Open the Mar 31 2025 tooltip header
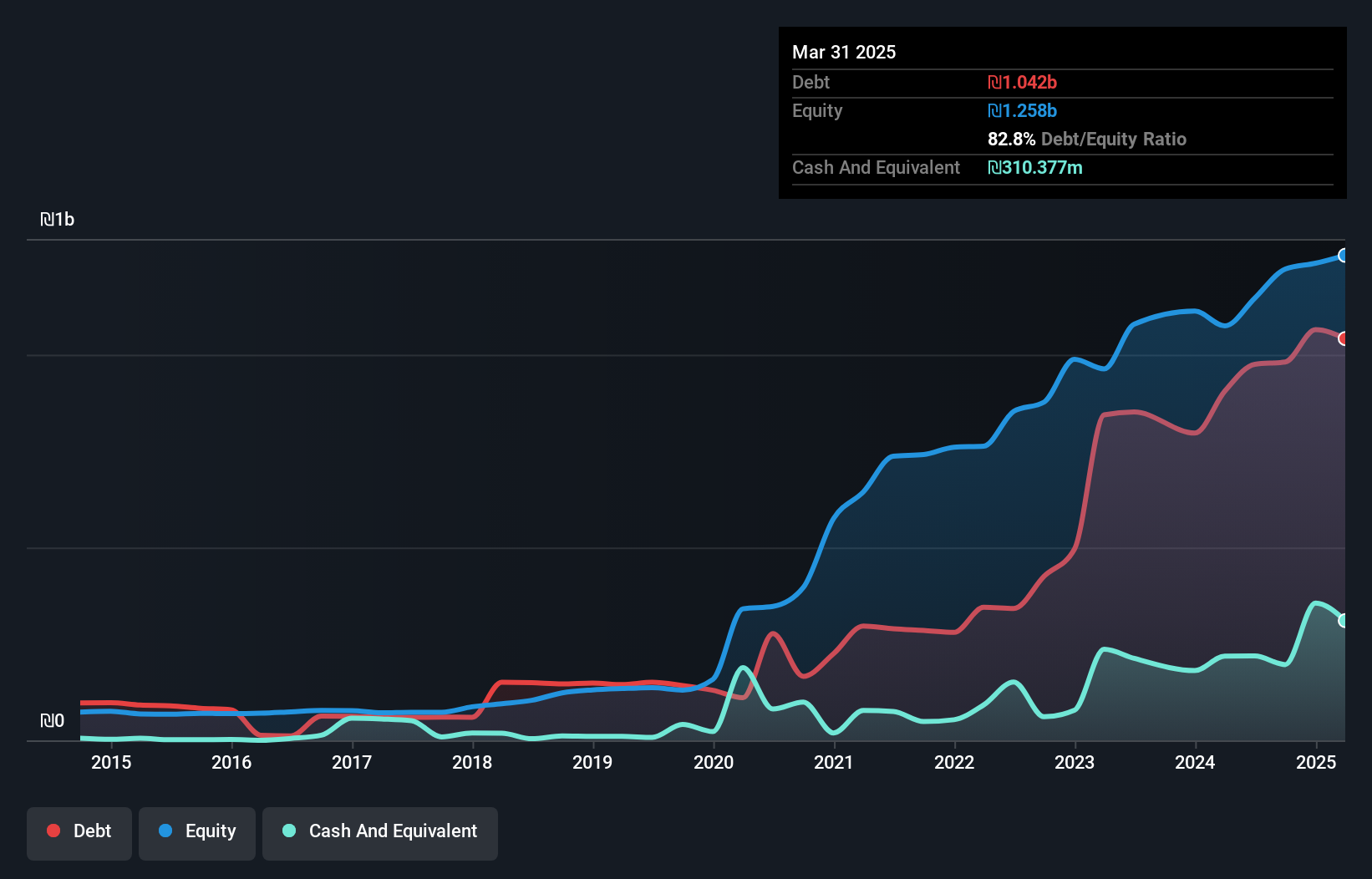 (x=844, y=52)
